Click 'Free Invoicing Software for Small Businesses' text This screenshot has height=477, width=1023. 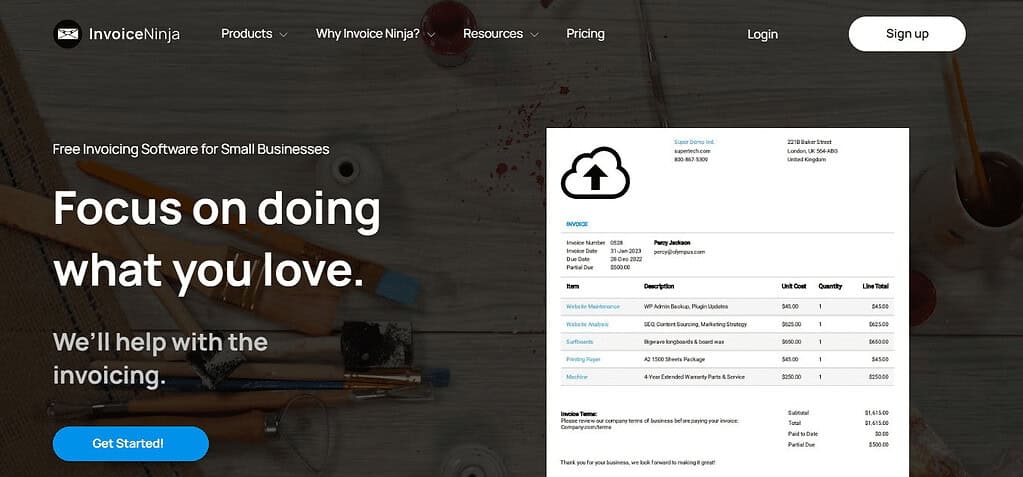point(191,149)
